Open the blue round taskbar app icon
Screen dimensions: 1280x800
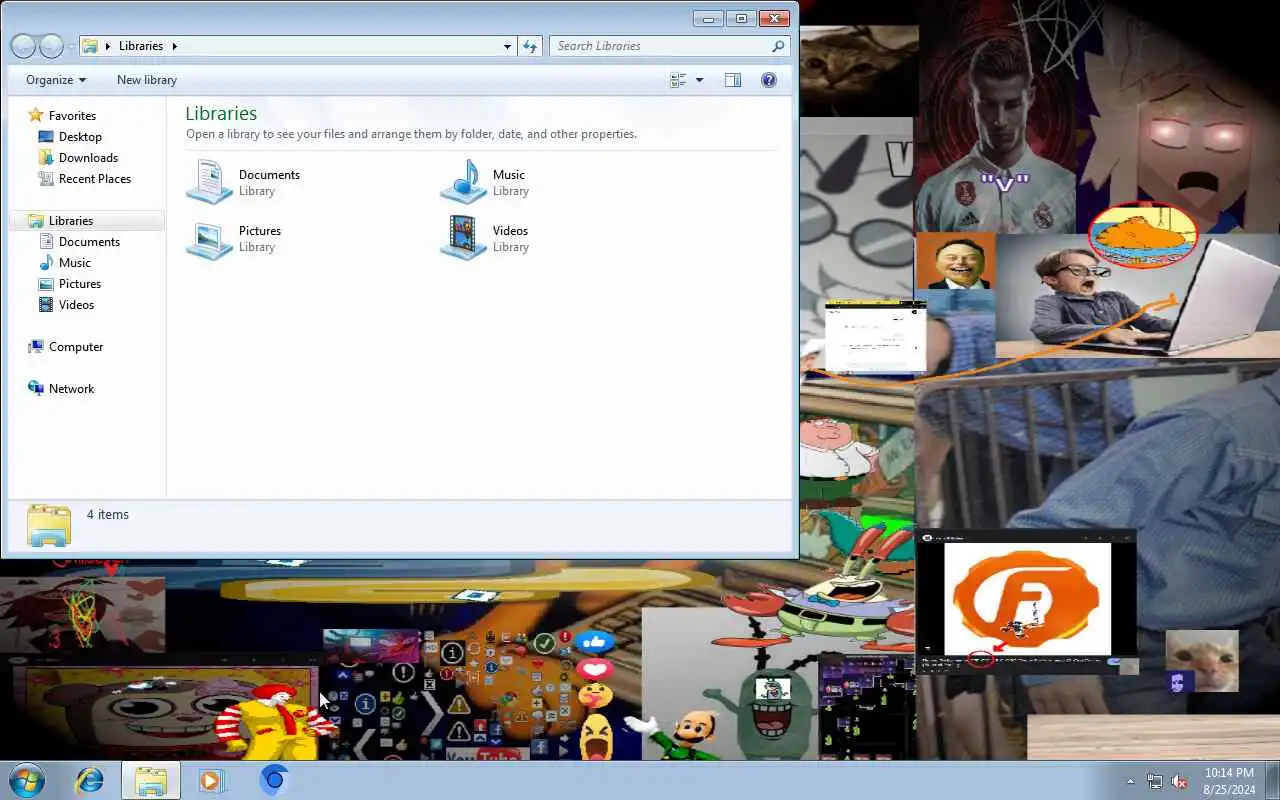pyautogui.click(x=274, y=780)
